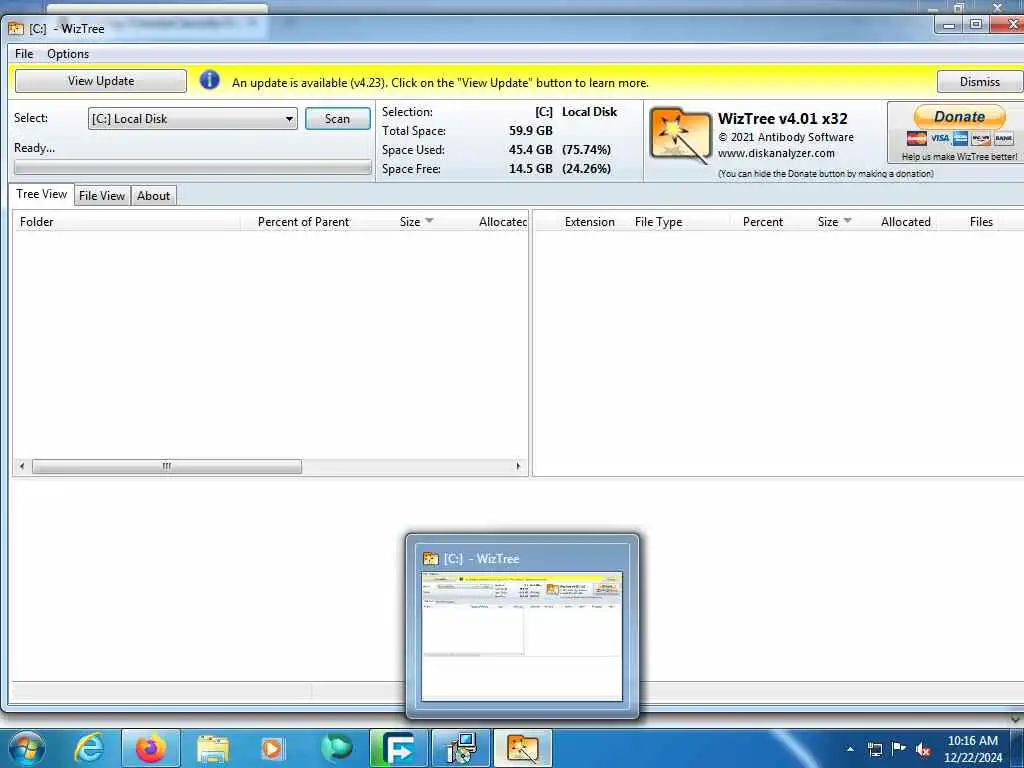Click the View Update button

(101, 81)
